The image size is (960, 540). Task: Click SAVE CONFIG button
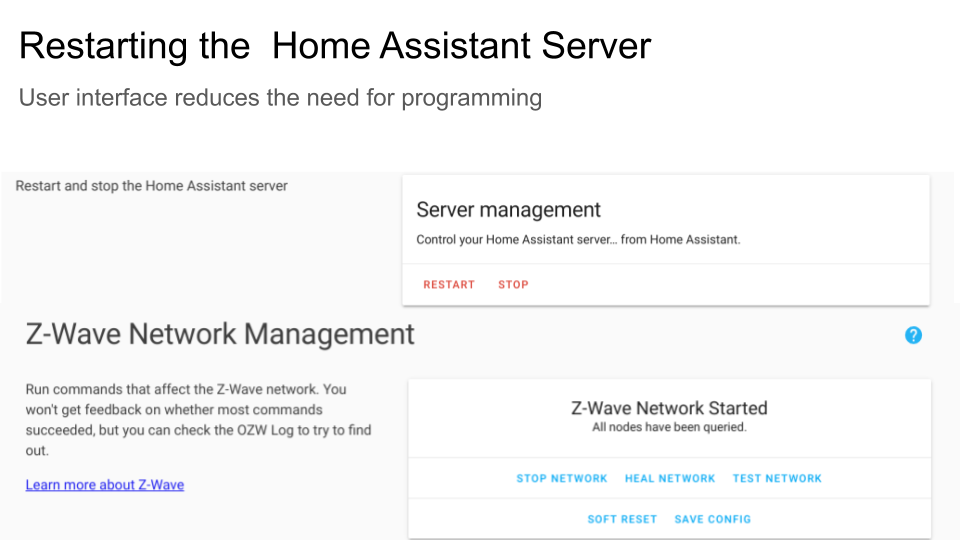(x=713, y=519)
